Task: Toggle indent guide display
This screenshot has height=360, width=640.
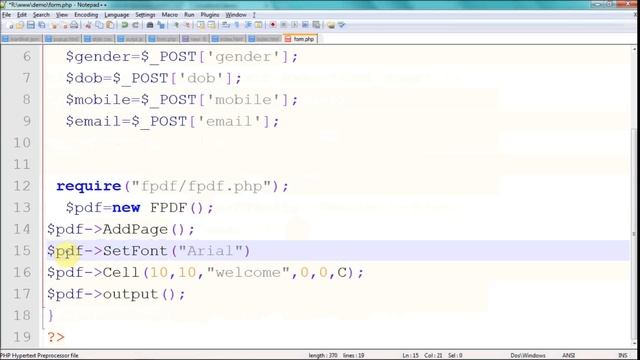Action: pyautogui.click(x=248, y=25)
